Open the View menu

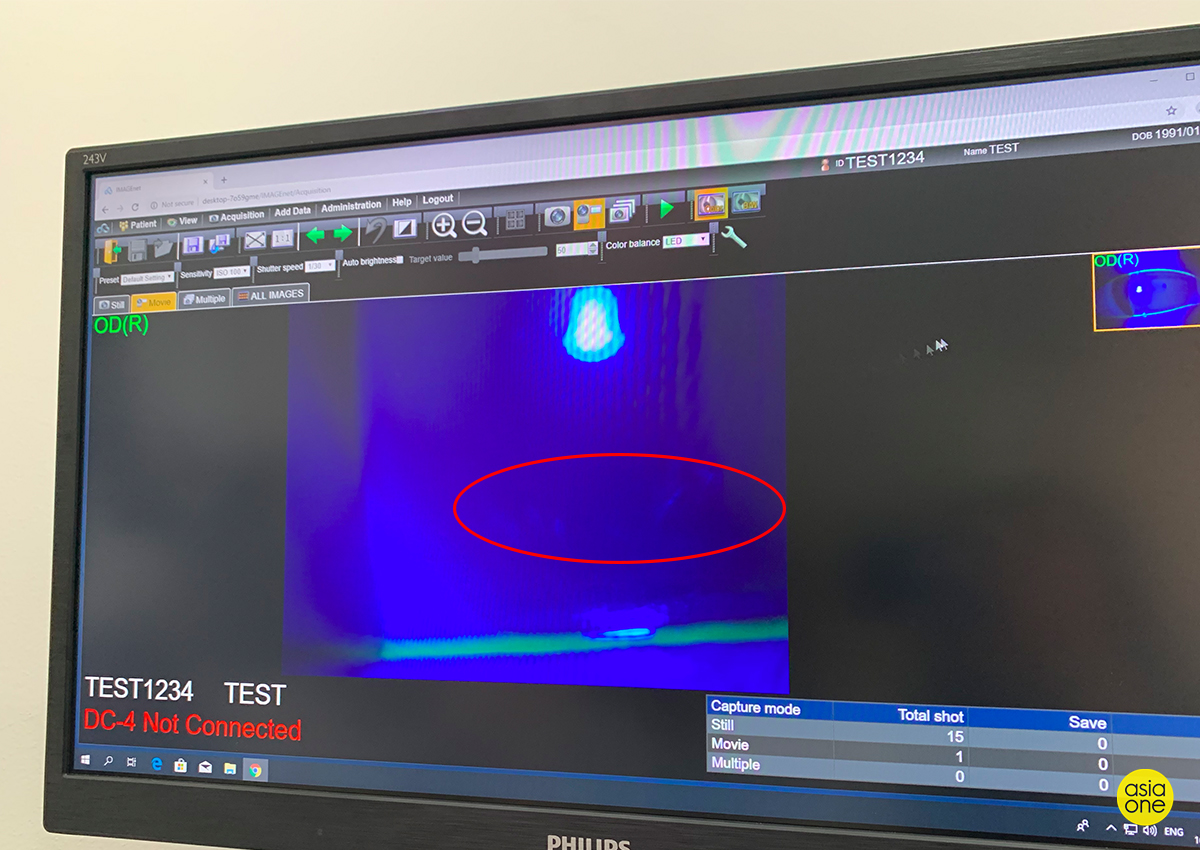[183, 221]
